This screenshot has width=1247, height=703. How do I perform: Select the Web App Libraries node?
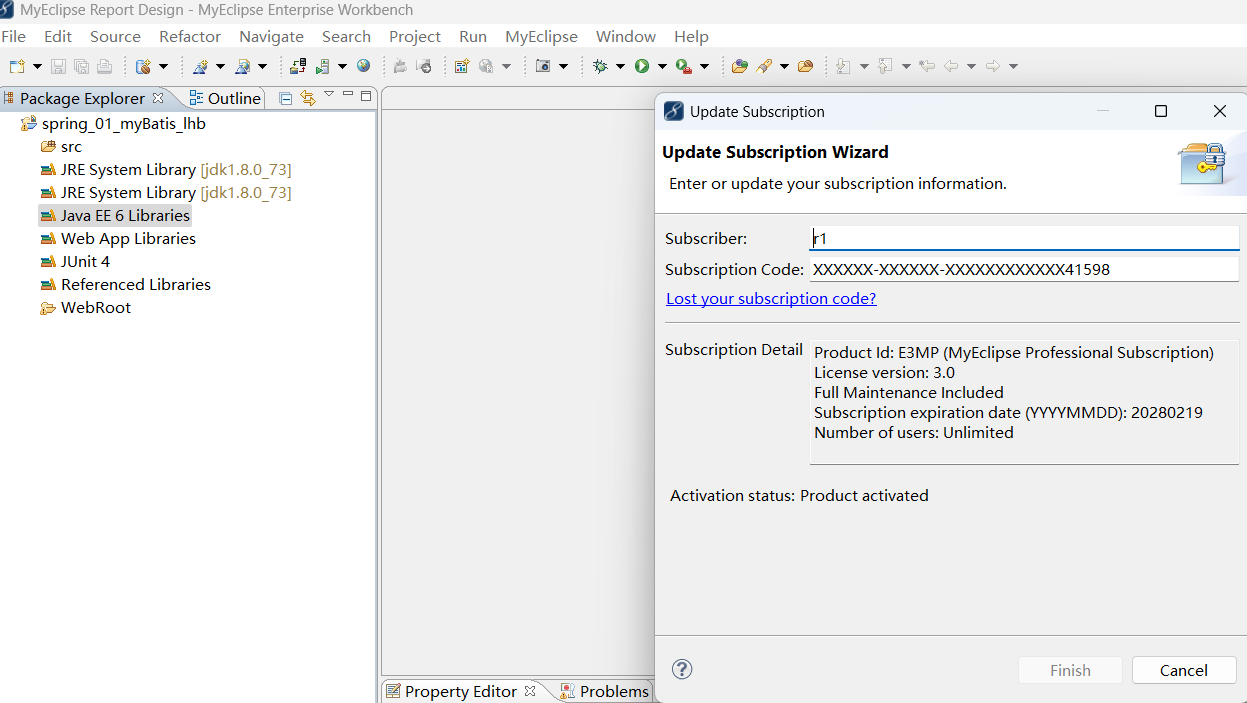coord(118,239)
